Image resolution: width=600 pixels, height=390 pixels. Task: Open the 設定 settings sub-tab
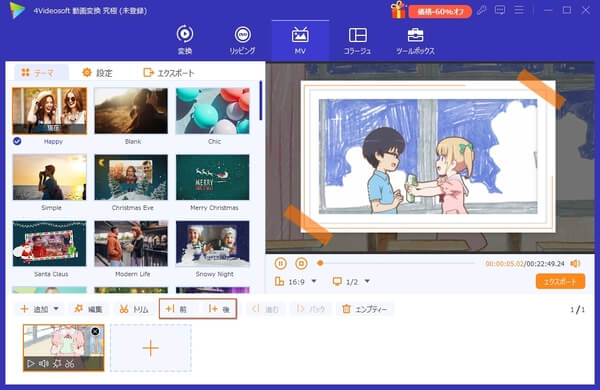click(98, 73)
